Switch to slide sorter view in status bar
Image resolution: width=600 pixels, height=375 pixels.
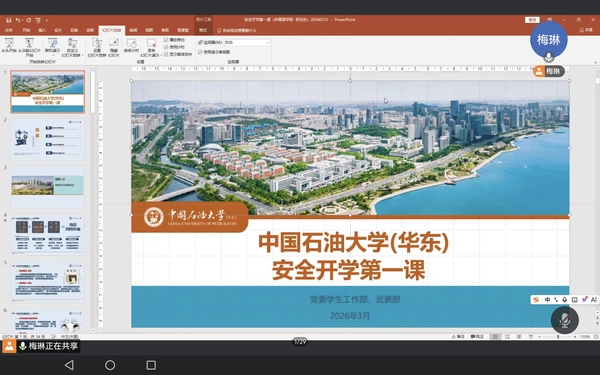tap(507, 337)
